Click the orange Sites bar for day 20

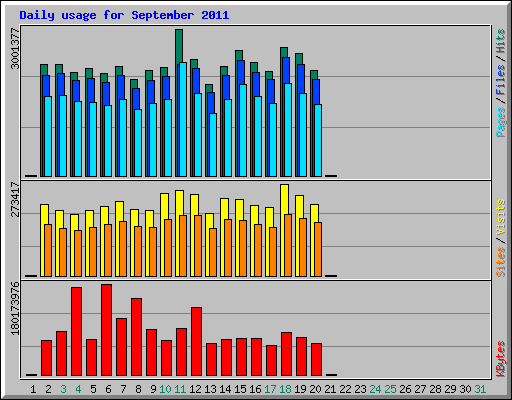(x=318, y=249)
